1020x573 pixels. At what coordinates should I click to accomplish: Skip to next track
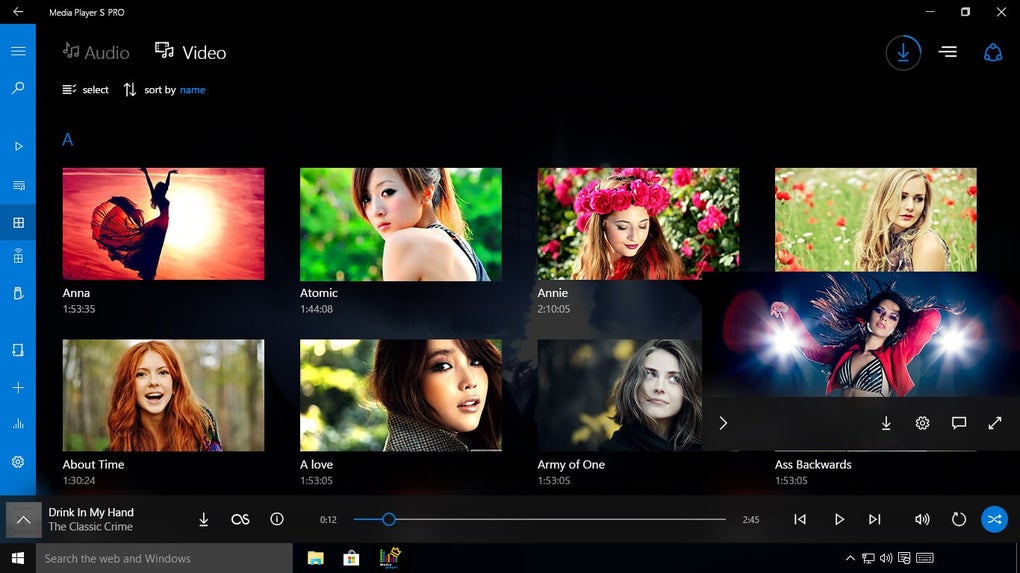875,519
